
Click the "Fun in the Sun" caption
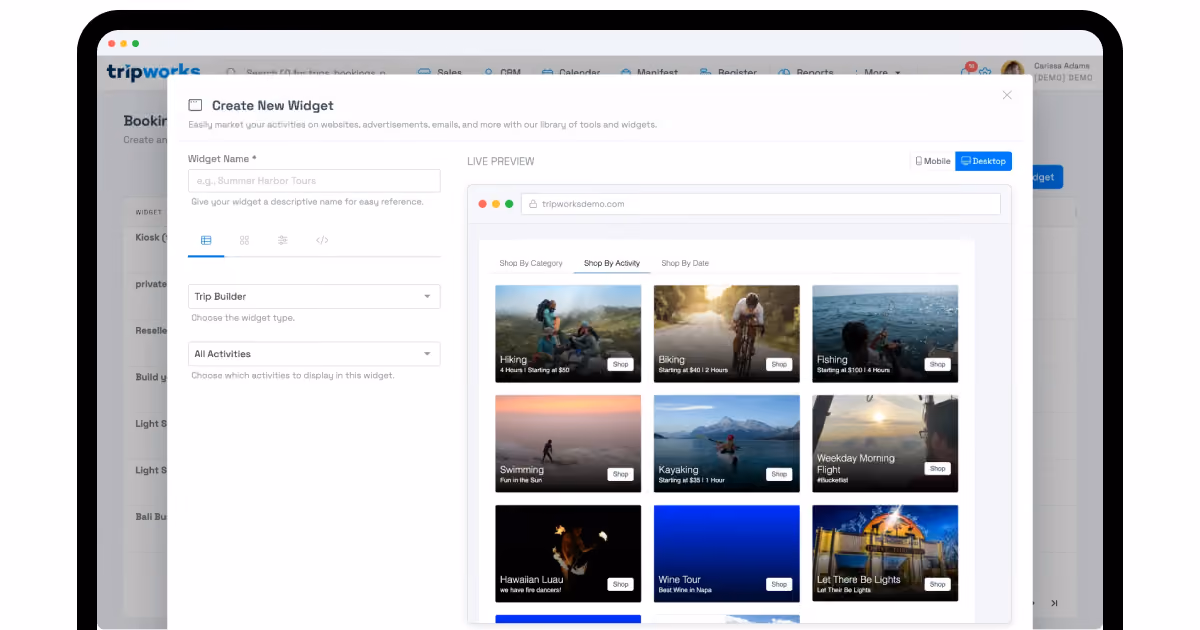521,480
